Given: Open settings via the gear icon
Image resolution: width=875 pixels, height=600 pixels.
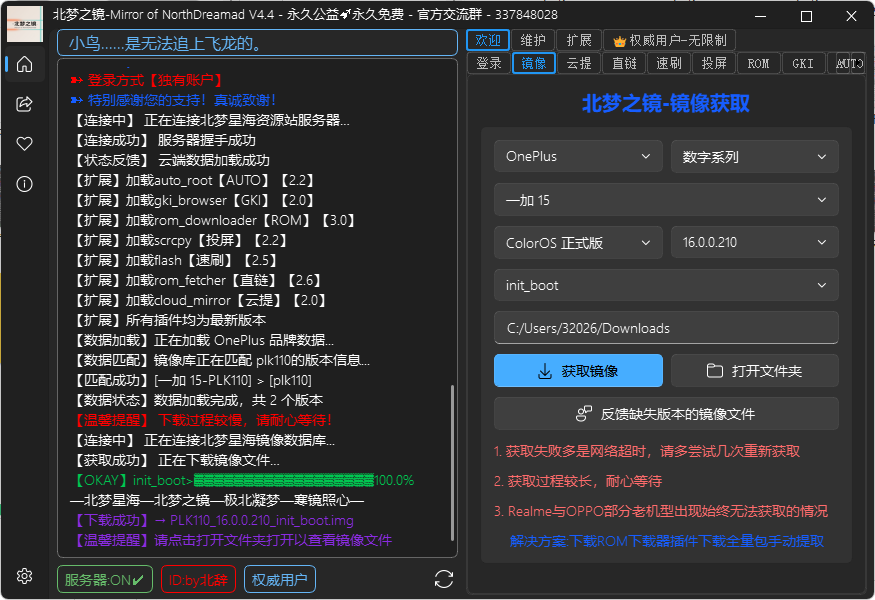Looking at the screenshot, I should click(x=24, y=576).
